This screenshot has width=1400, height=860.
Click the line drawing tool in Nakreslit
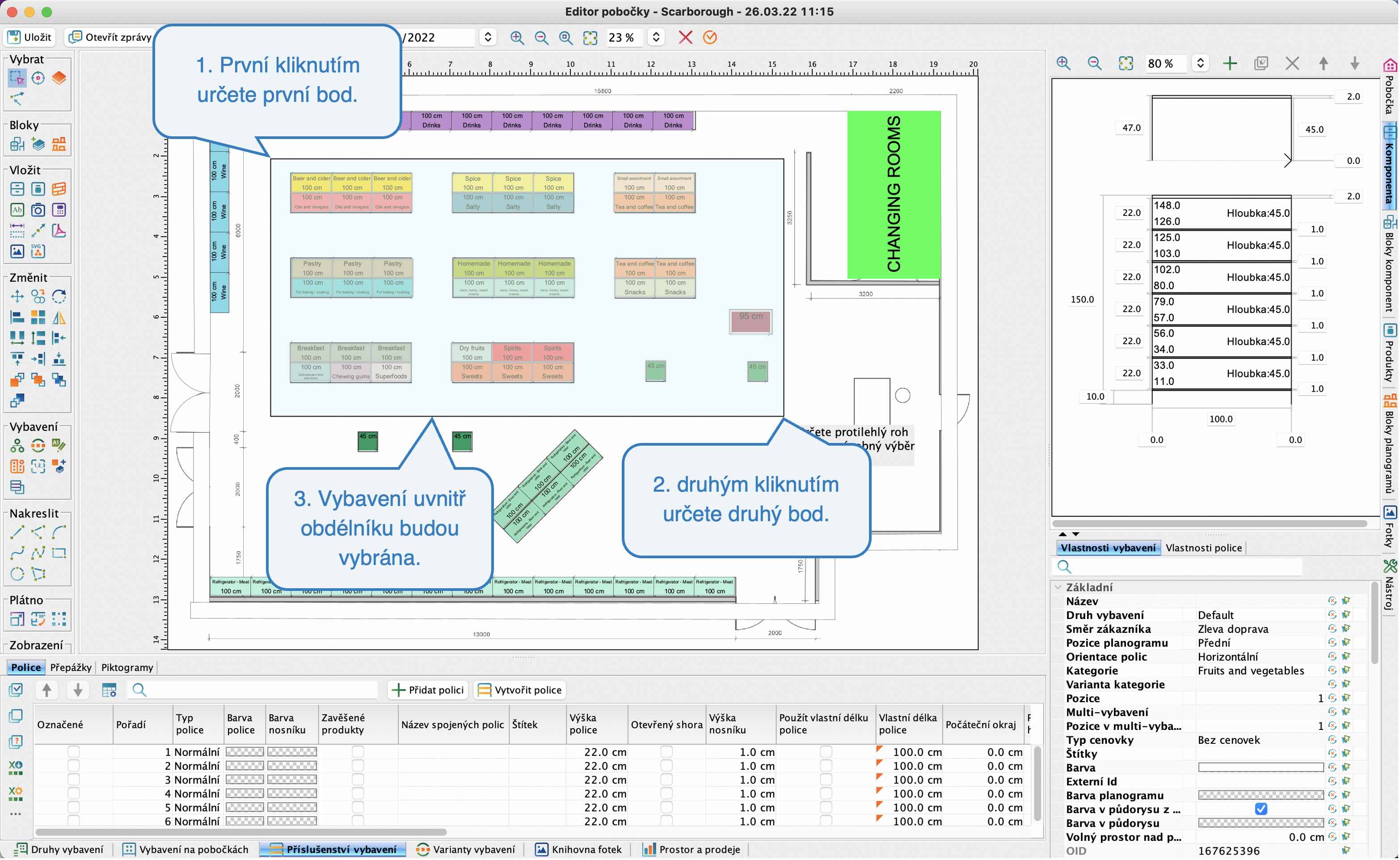click(x=17, y=533)
